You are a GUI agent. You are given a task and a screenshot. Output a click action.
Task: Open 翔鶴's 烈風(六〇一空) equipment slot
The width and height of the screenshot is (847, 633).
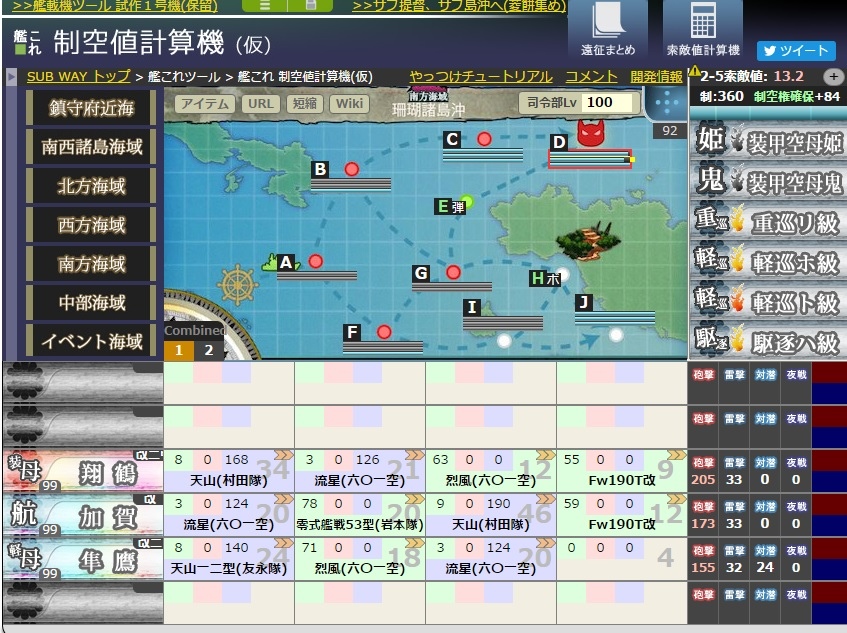tap(491, 471)
